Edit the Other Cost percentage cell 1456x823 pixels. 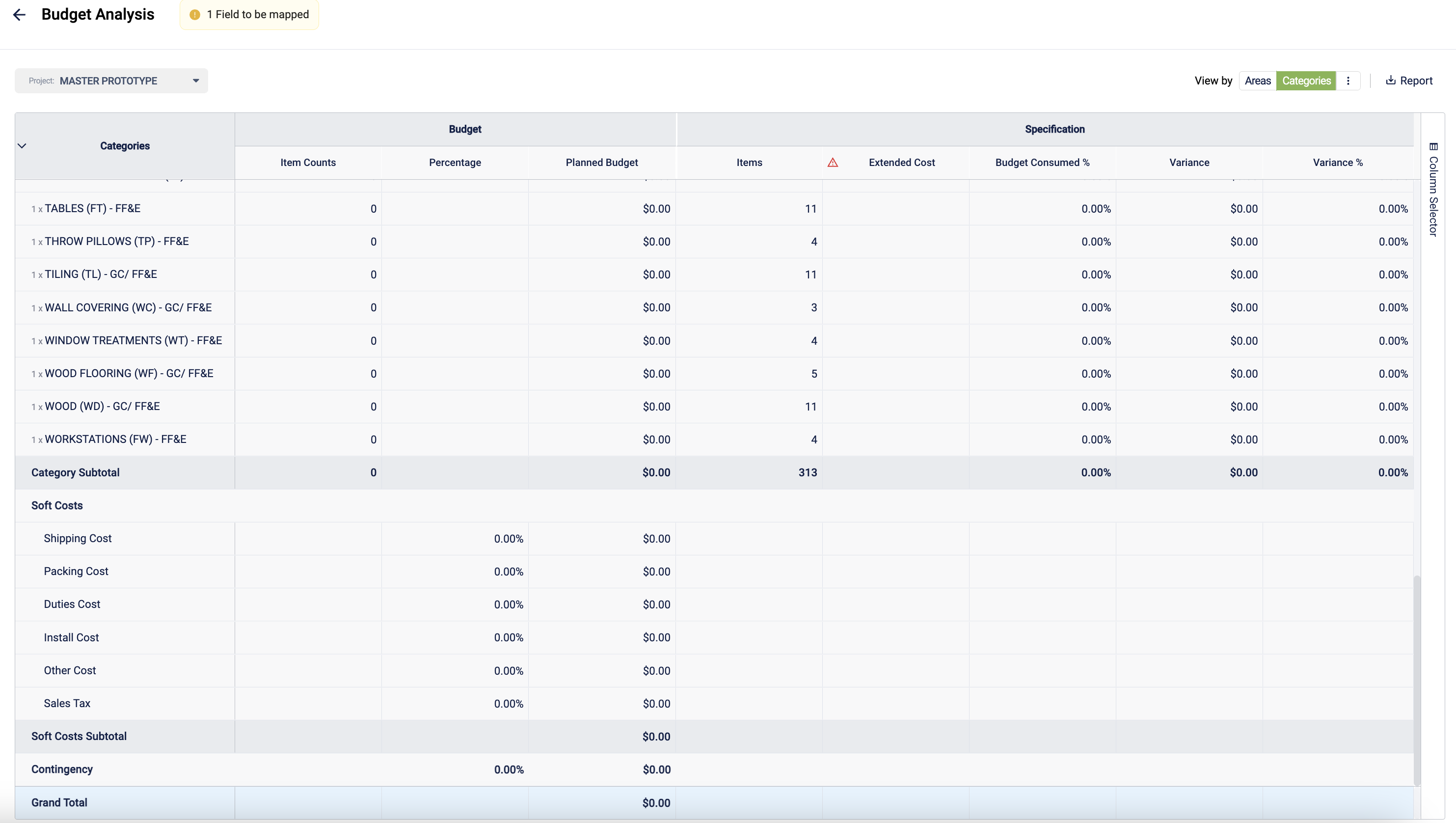coord(455,670)
